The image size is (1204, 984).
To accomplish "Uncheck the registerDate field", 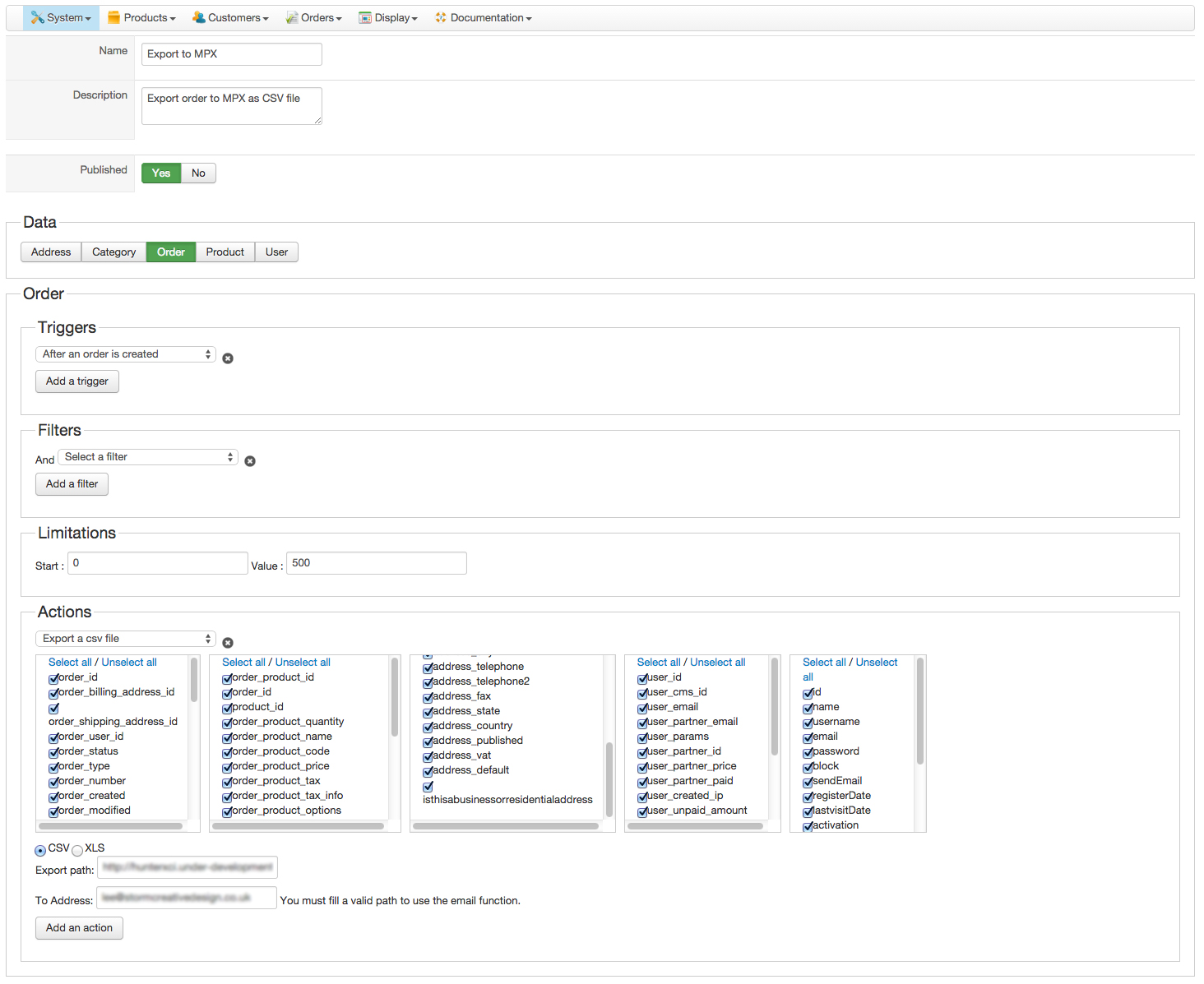I will pos(808,797).
